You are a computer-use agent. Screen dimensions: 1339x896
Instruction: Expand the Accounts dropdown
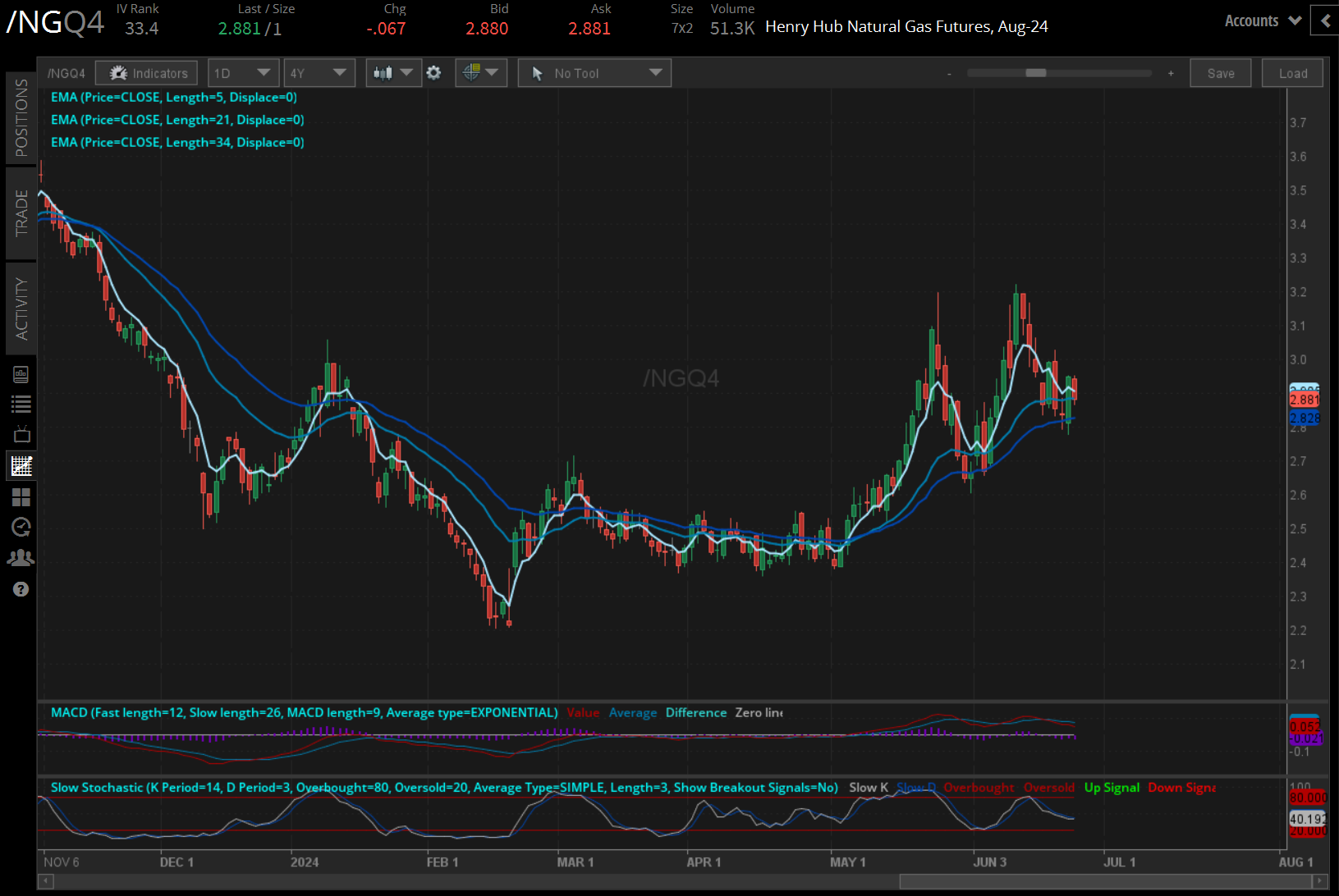pyautogui.click(x=1262, y=21)
